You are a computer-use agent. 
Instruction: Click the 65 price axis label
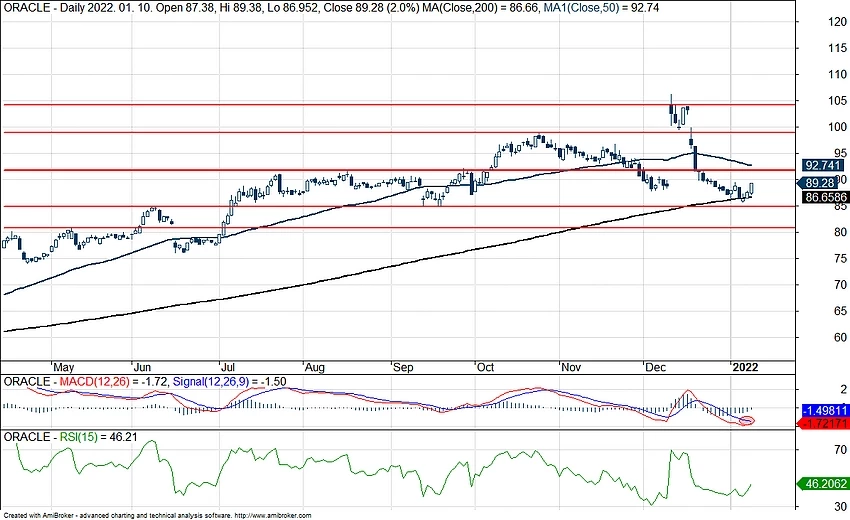840,311
